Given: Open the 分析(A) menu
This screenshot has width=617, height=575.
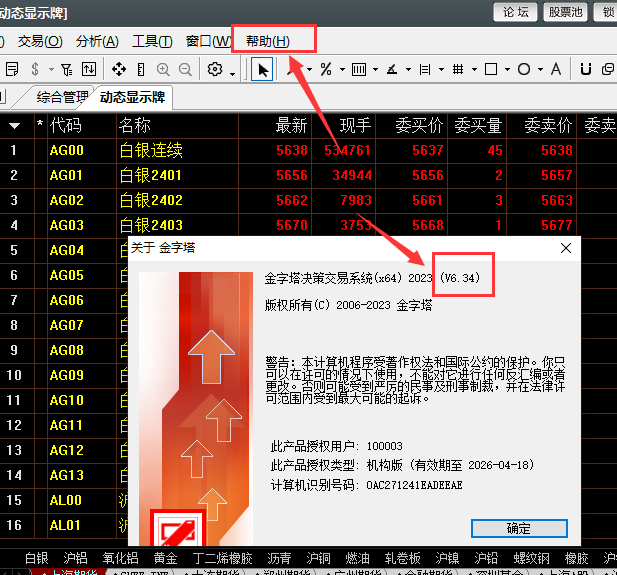Looking at the screenshot, I should 97,41.
